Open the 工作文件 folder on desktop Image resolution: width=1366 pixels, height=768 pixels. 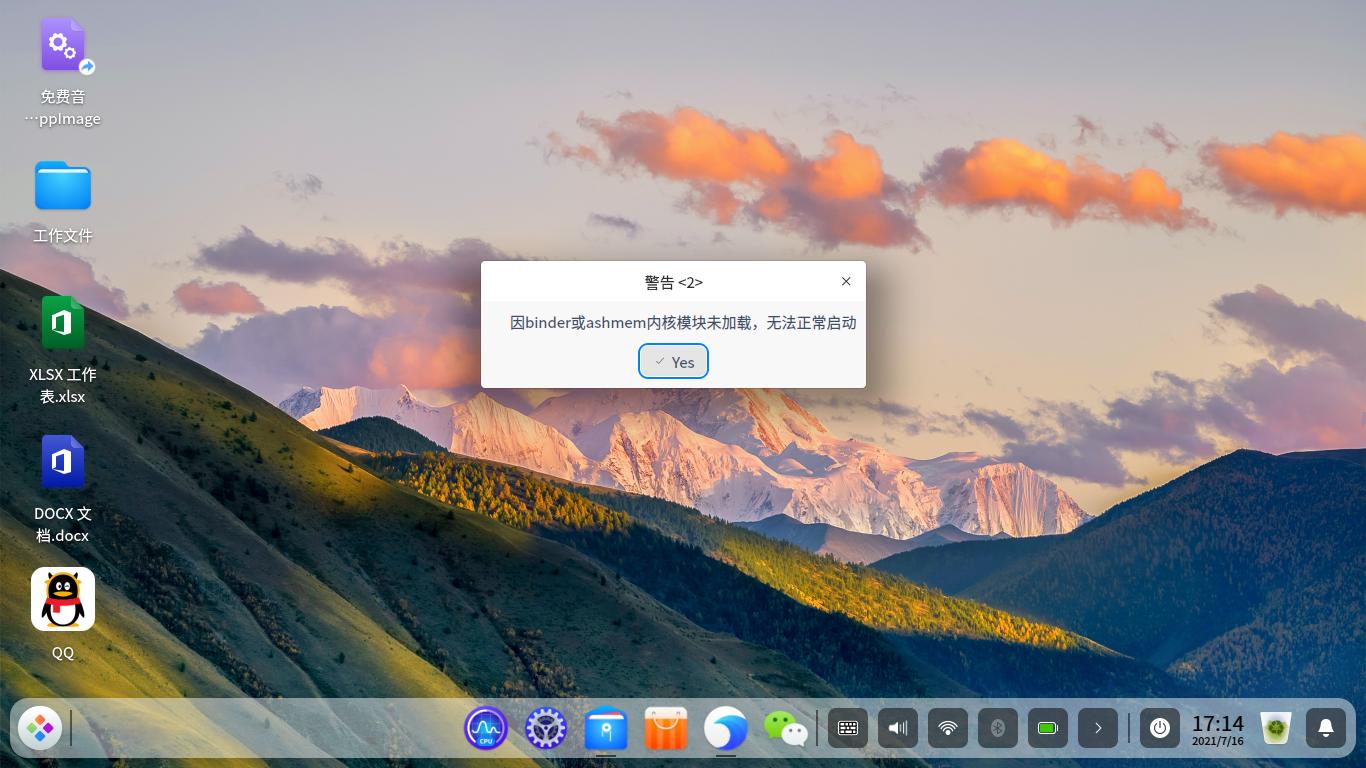point(63,186)
